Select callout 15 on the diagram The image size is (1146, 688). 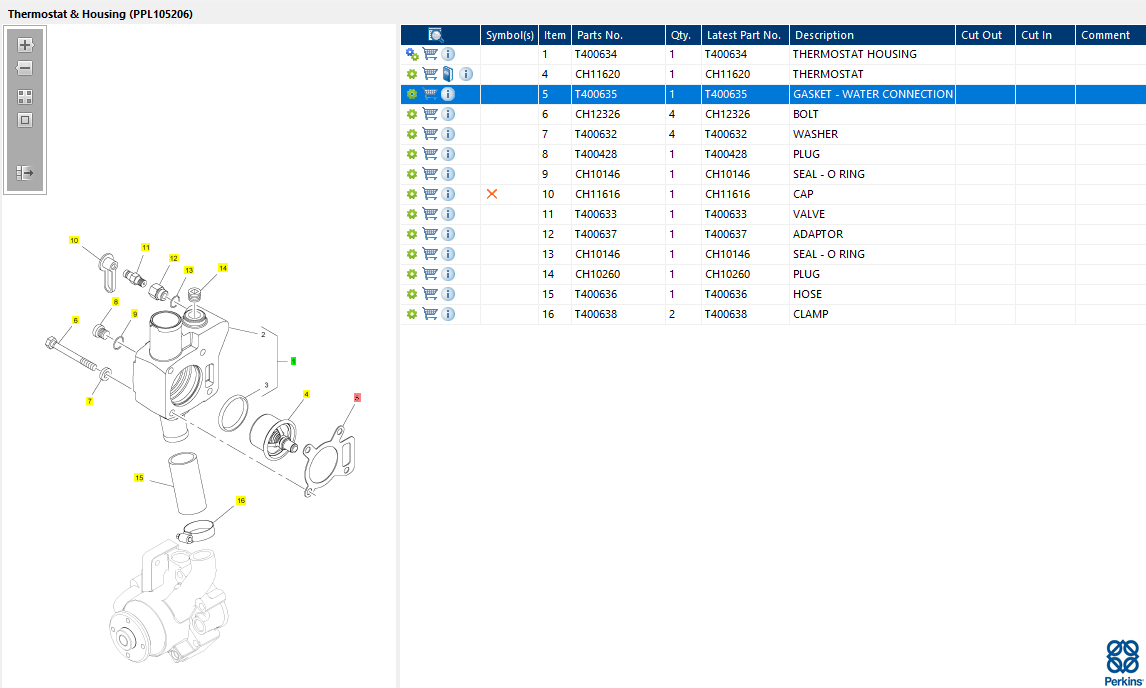[x=139, y=477]
